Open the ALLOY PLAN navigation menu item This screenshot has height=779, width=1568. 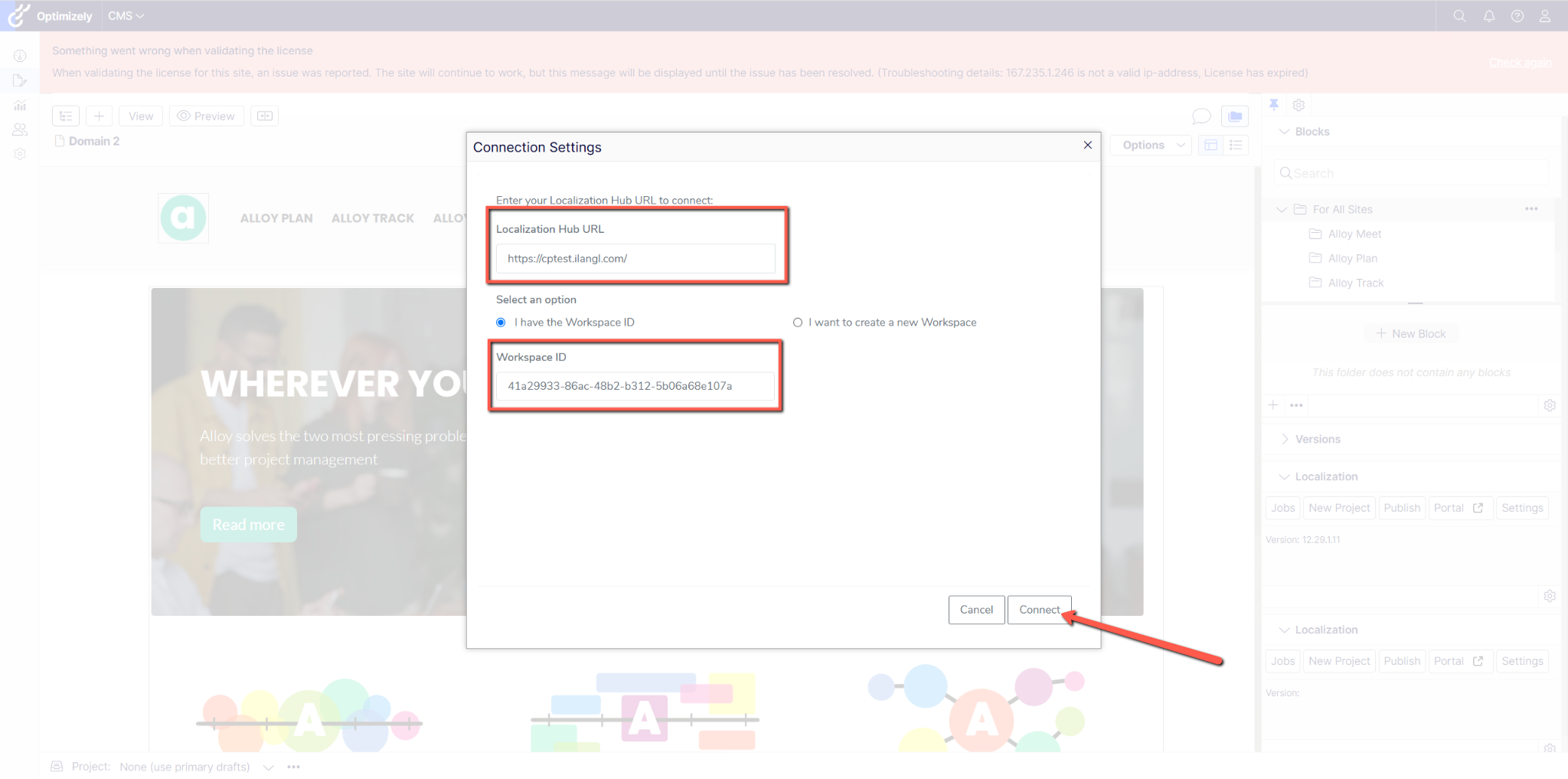click(276, 218)
